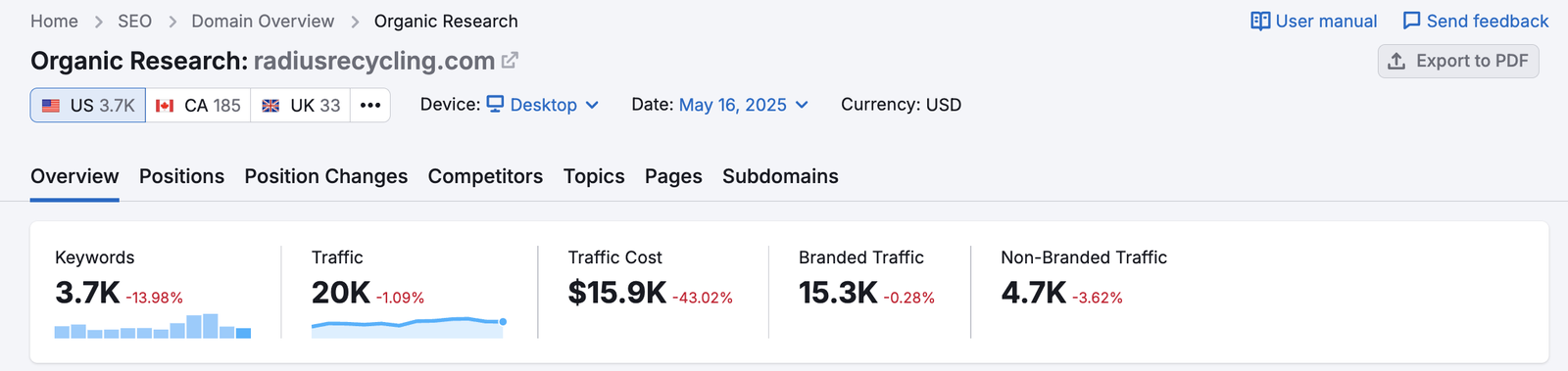Click the Send feedback chat icon
Screen dimensions: 1568x371
(x=1411, y=21)
